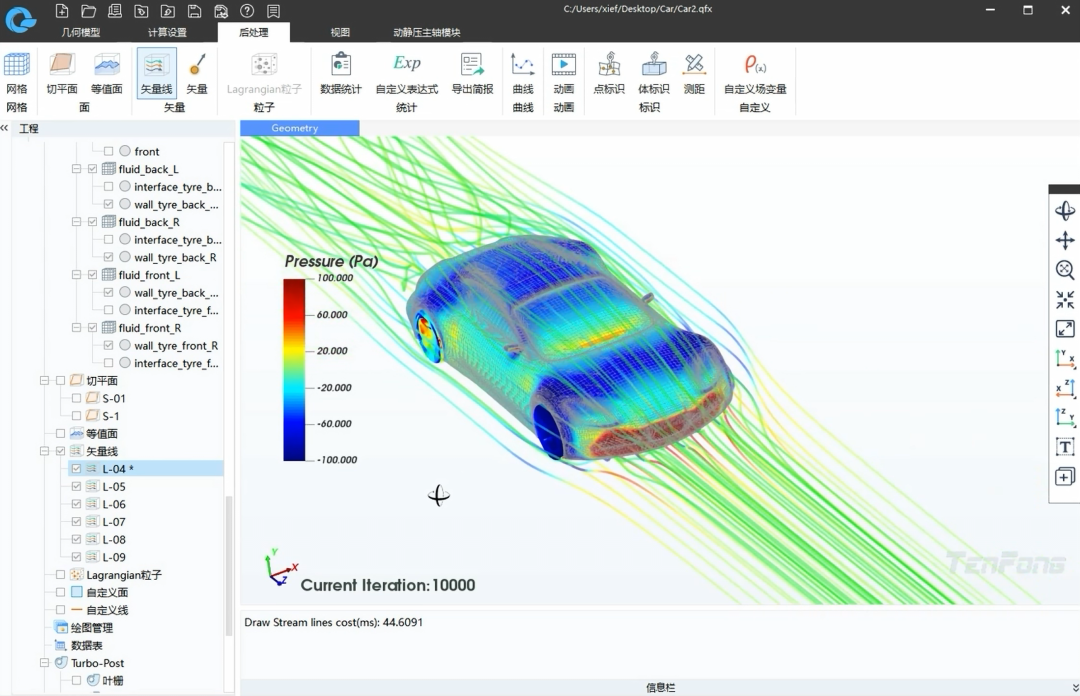Click the expand fullscreen view icon

(x=1065, y=329)
